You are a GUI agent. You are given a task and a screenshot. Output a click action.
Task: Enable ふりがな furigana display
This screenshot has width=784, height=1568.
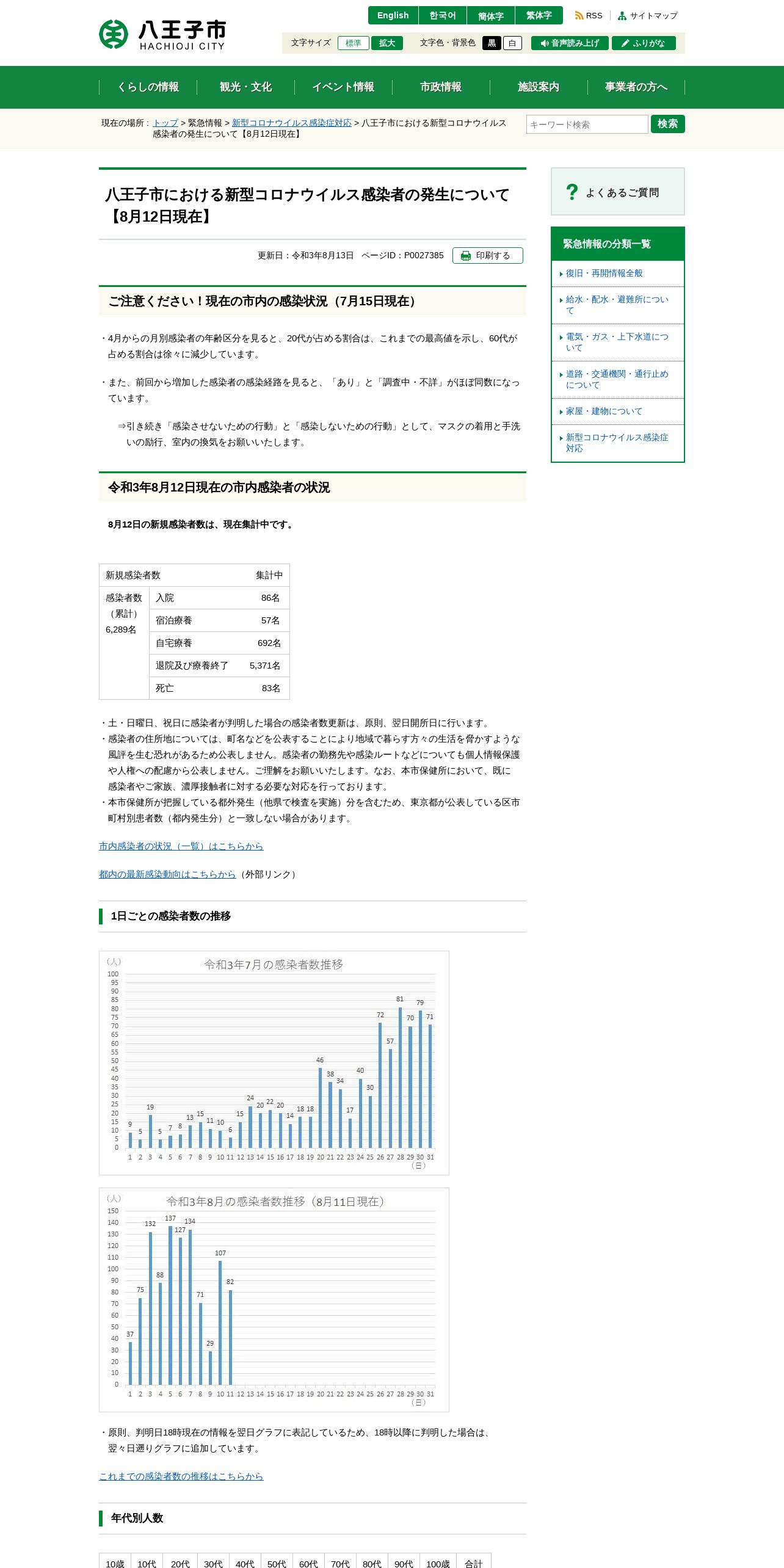[x=644, y=43]
